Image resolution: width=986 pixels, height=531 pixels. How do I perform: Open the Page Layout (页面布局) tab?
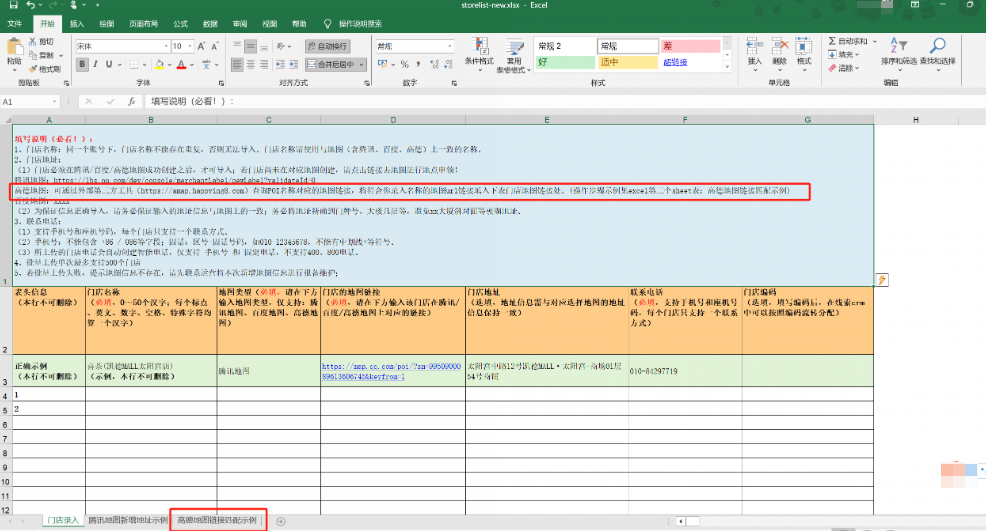click(x=143, y=24)
